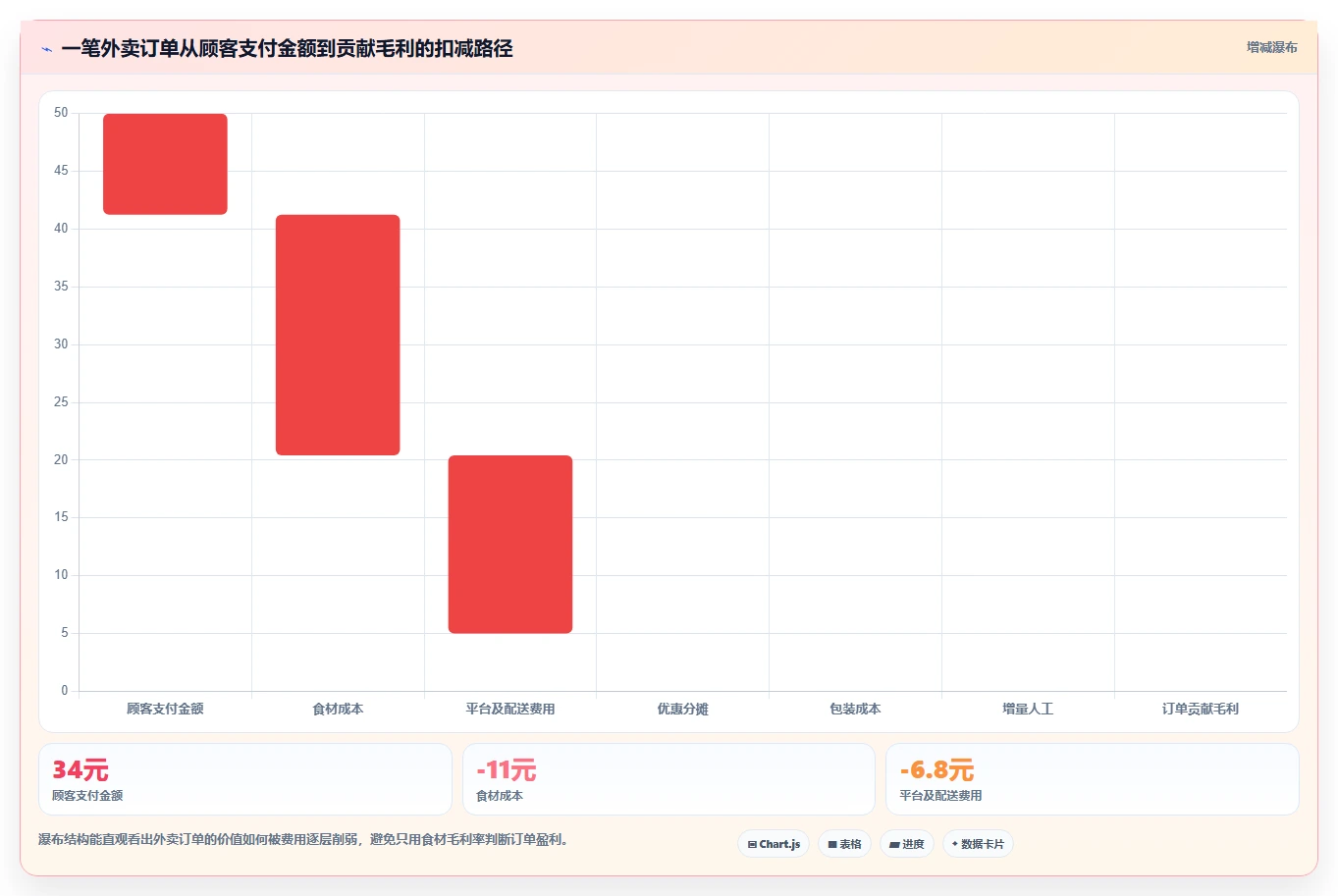1338x896 pixels.
Task: Open the -6.8元 平台及配送费用 stat card
Action: point(1092,779)
